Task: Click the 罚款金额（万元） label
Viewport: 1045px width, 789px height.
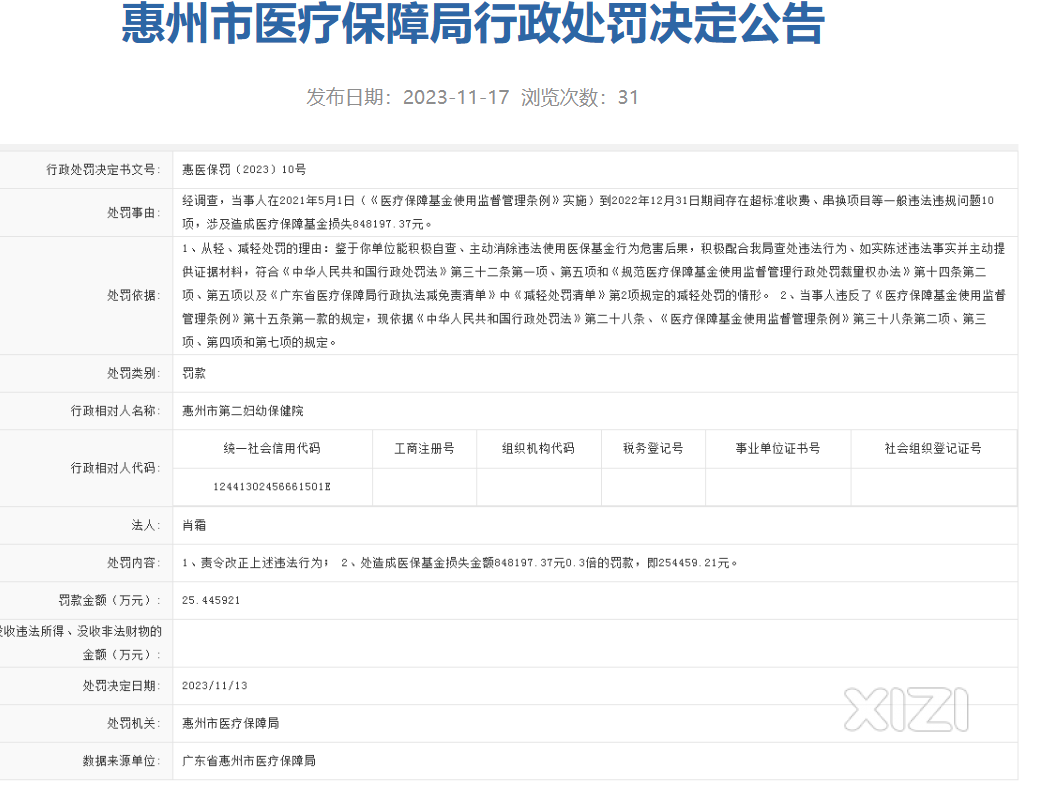Action: coord(110,600)
